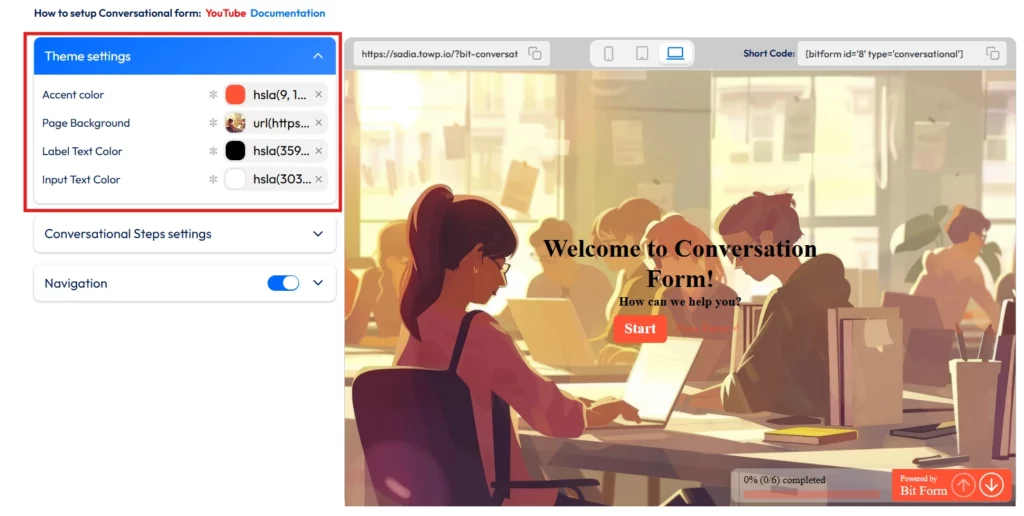Click the asterisk icon beside Label Text Color
This screenshot has width=1024, height=516.
tap(213, 152)
